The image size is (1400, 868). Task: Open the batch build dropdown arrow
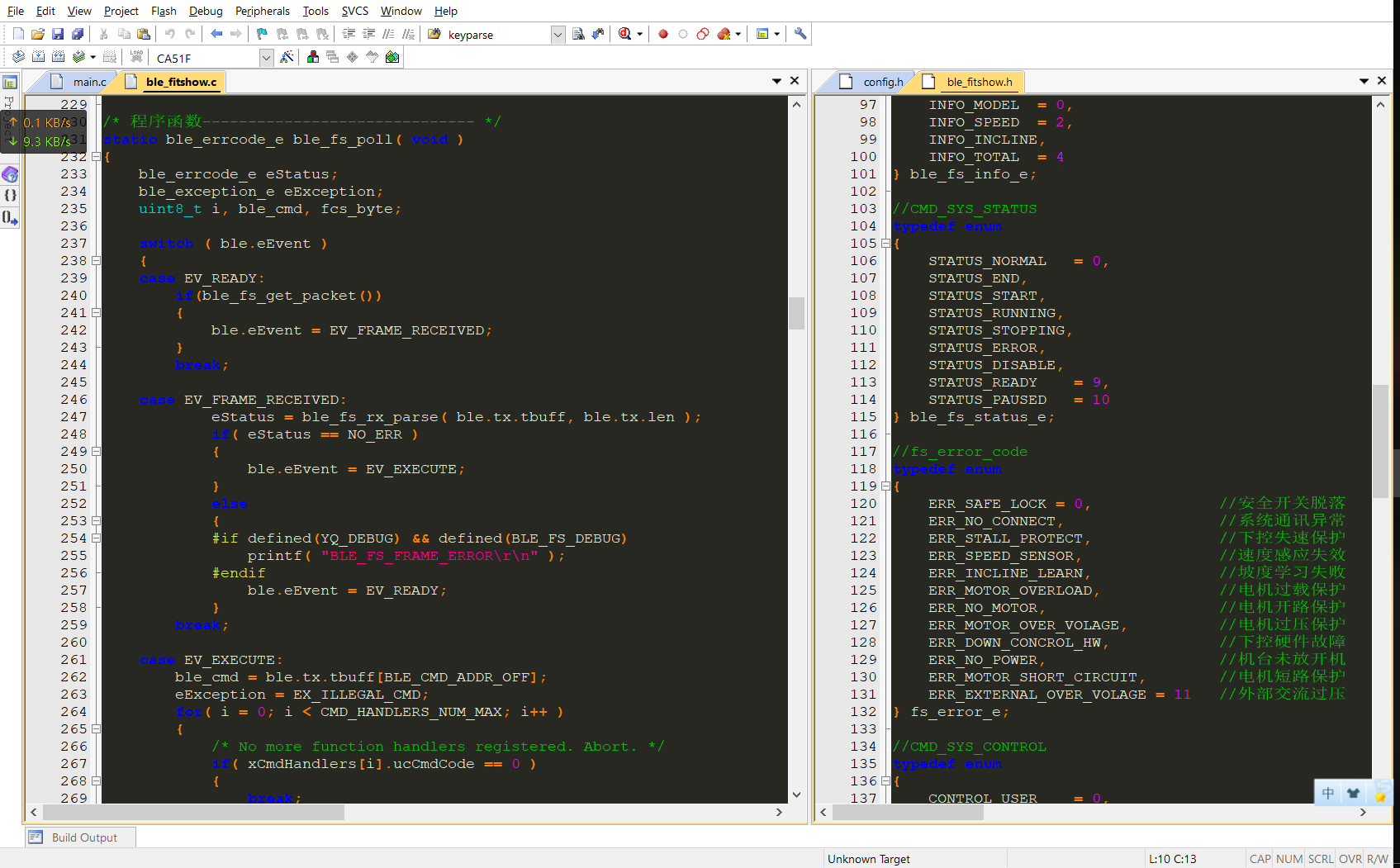tap(93, 57)
